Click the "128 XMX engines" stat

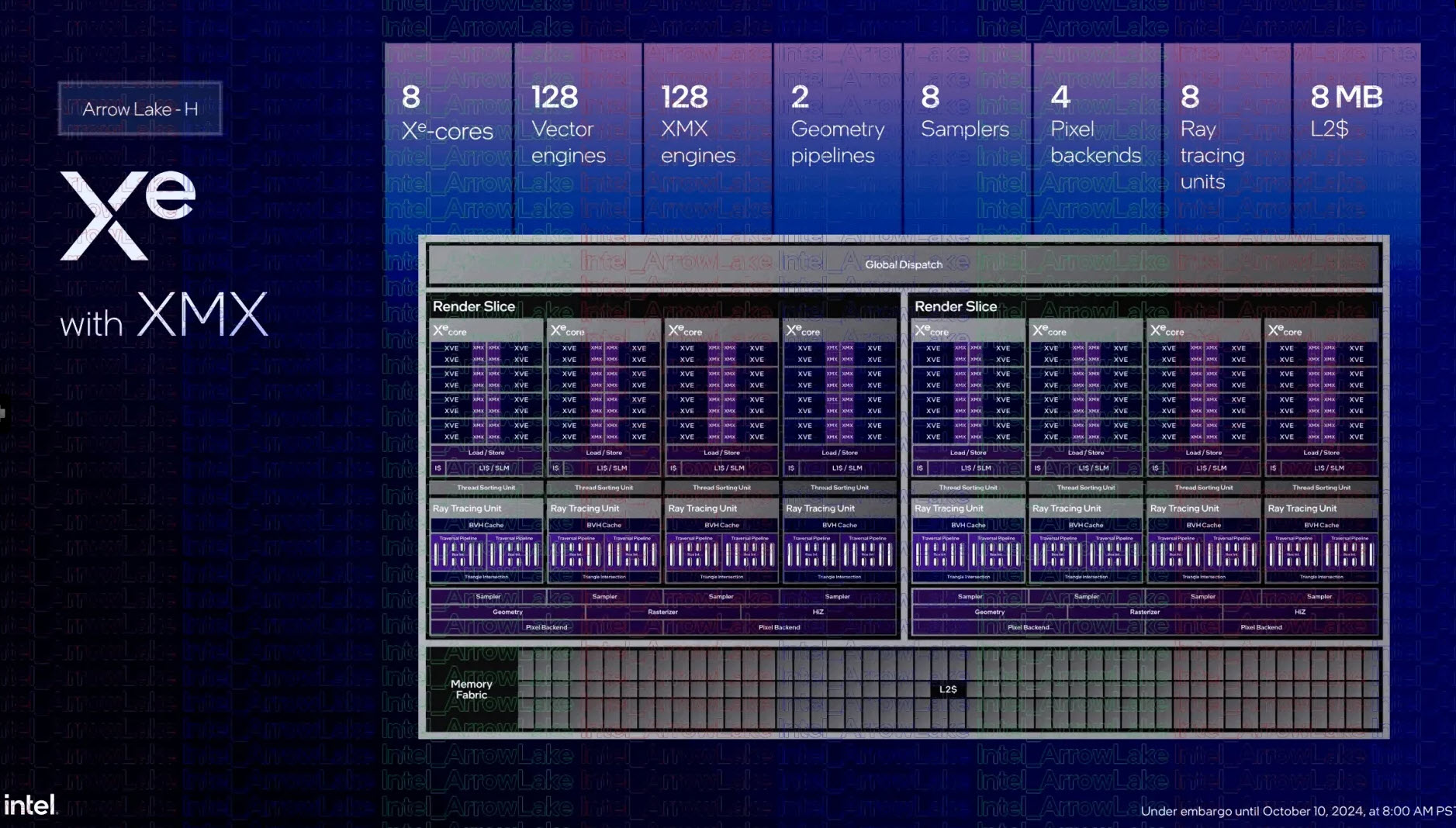pyautogui.click(x=707, y=138)
